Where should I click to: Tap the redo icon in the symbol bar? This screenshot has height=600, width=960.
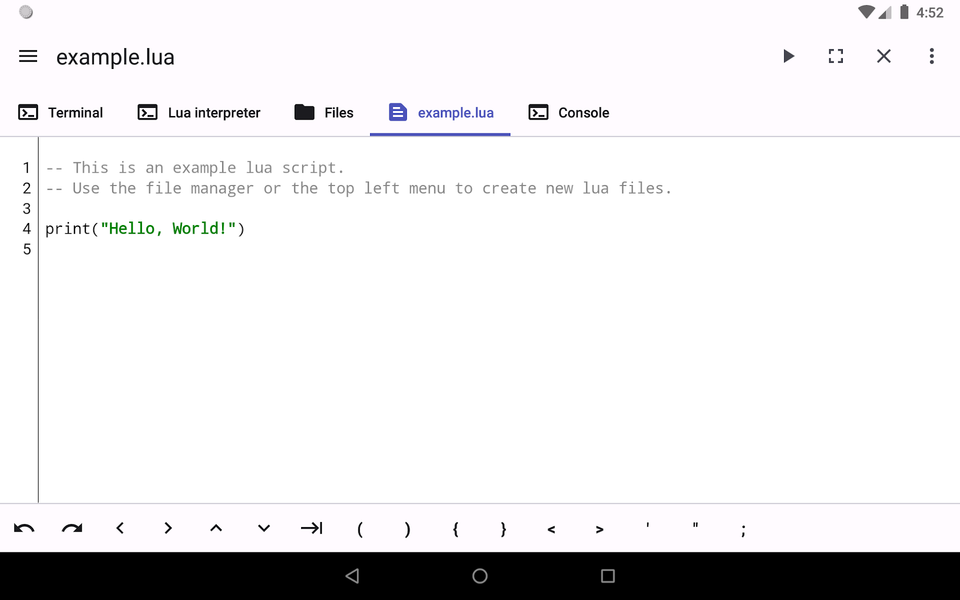point(72,528)
